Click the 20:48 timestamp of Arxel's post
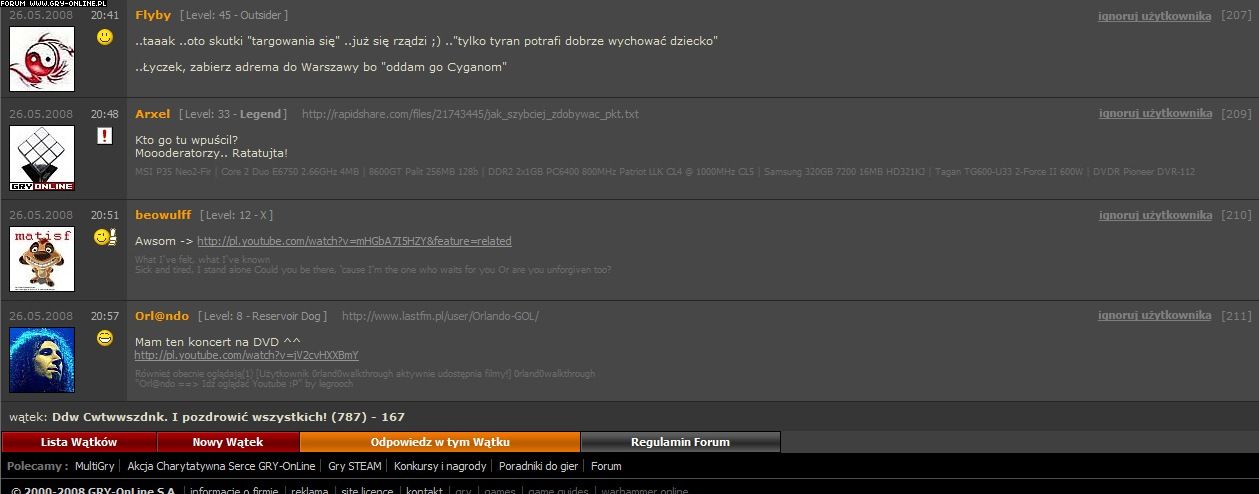This screenshot has height=494, width=1259. [x=104, y=114]
